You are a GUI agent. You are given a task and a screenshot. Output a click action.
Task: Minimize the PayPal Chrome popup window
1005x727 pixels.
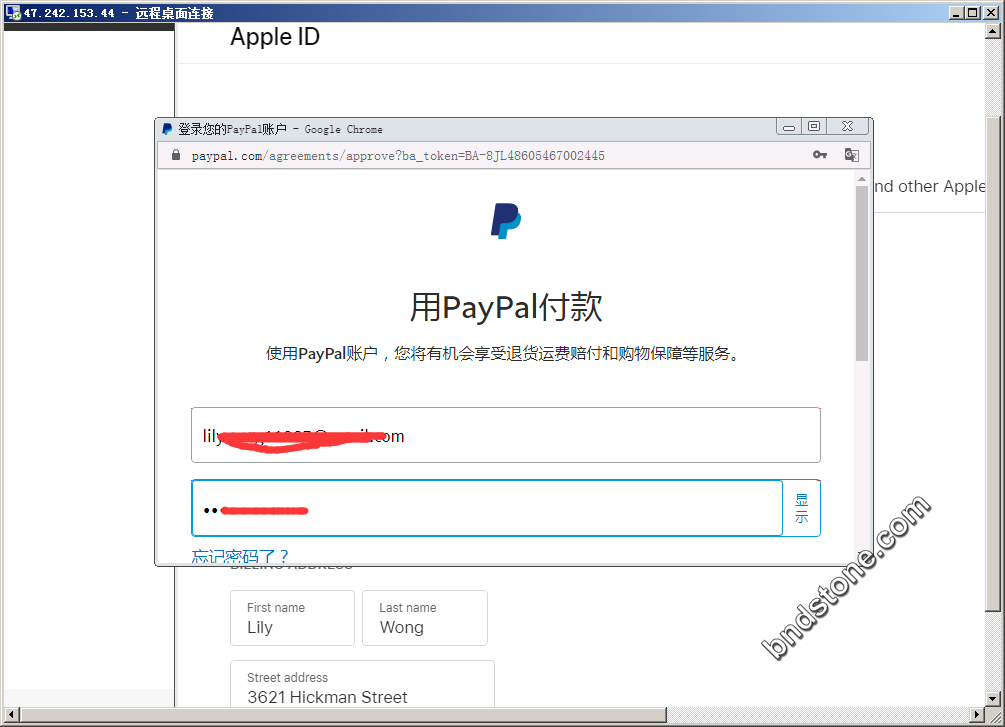tap(789, 127)
